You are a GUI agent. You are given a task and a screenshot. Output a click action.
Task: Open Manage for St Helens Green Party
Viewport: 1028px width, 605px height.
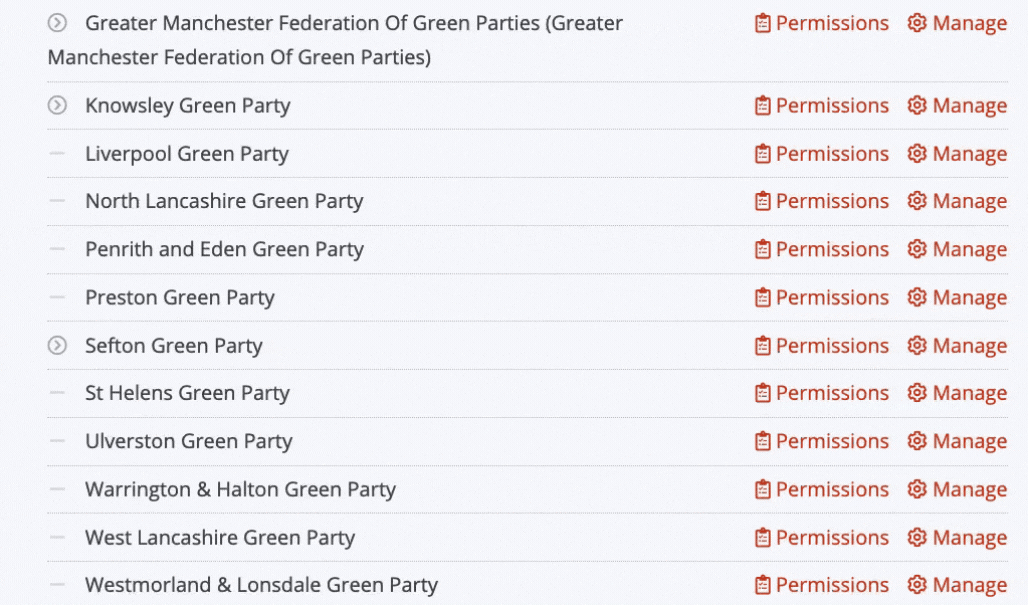pos(957,393)
